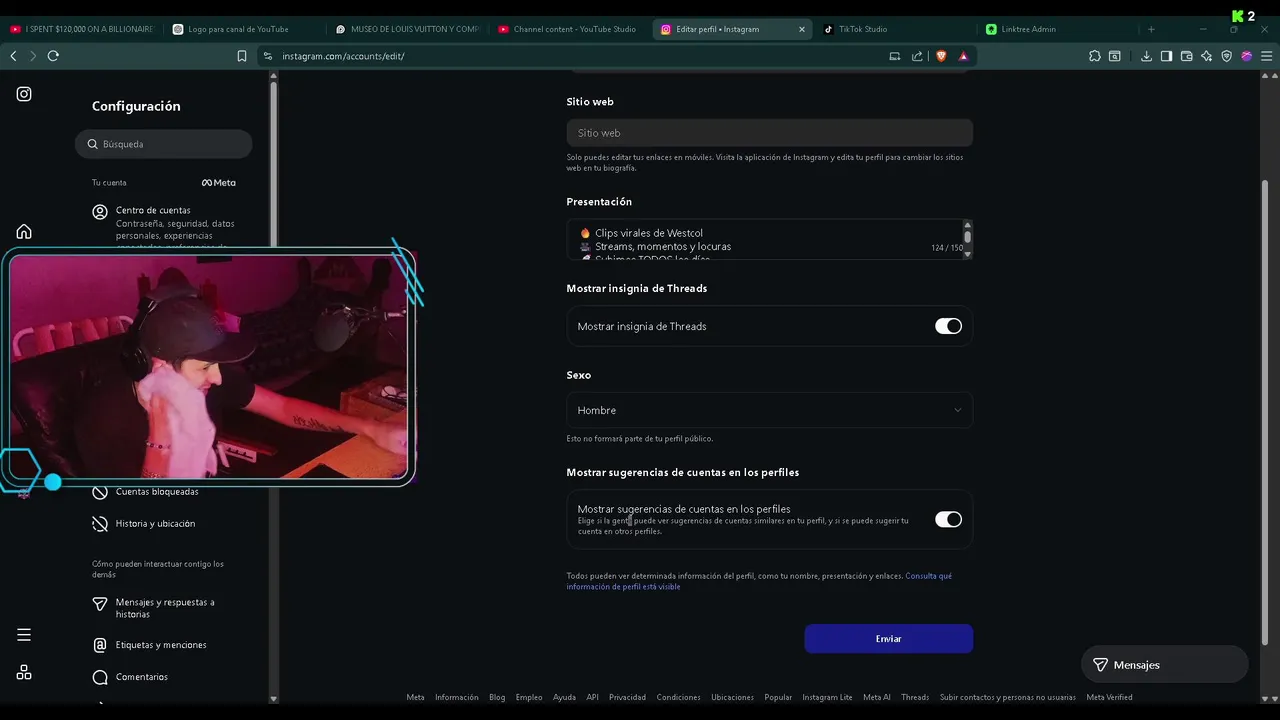The height and width of the screenshot is (720, 1280).
Task: Open the Condiciones footer link
Action: (678, 697)
